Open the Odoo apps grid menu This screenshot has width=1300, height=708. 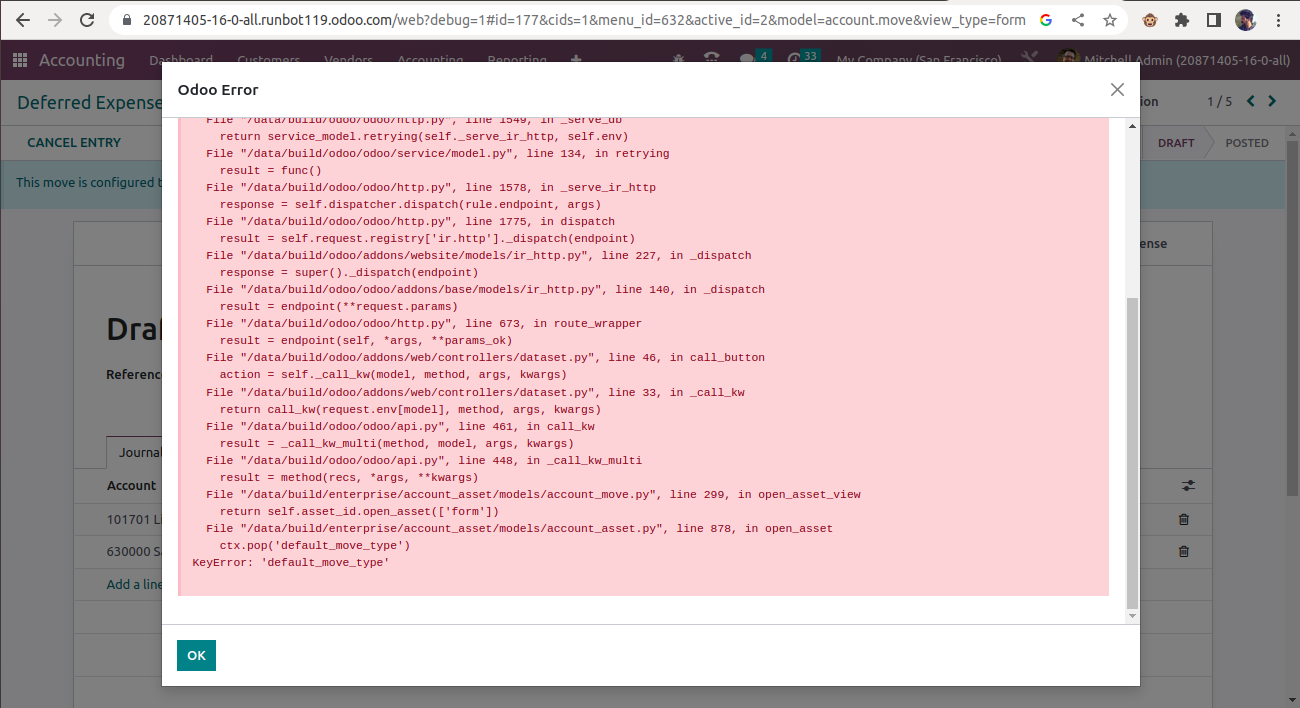pyautogui.click(x=20, y=60)
